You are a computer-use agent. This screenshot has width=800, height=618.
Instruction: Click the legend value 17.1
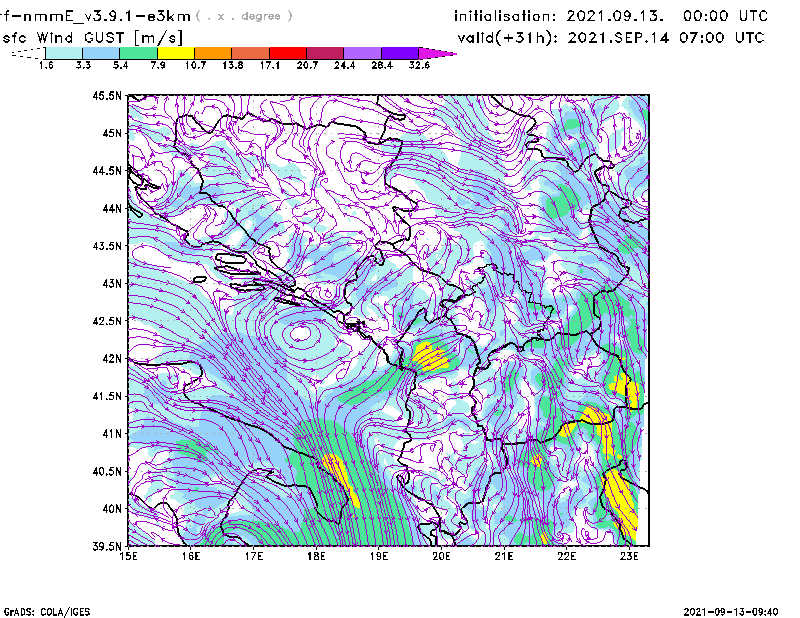[270, 65]
